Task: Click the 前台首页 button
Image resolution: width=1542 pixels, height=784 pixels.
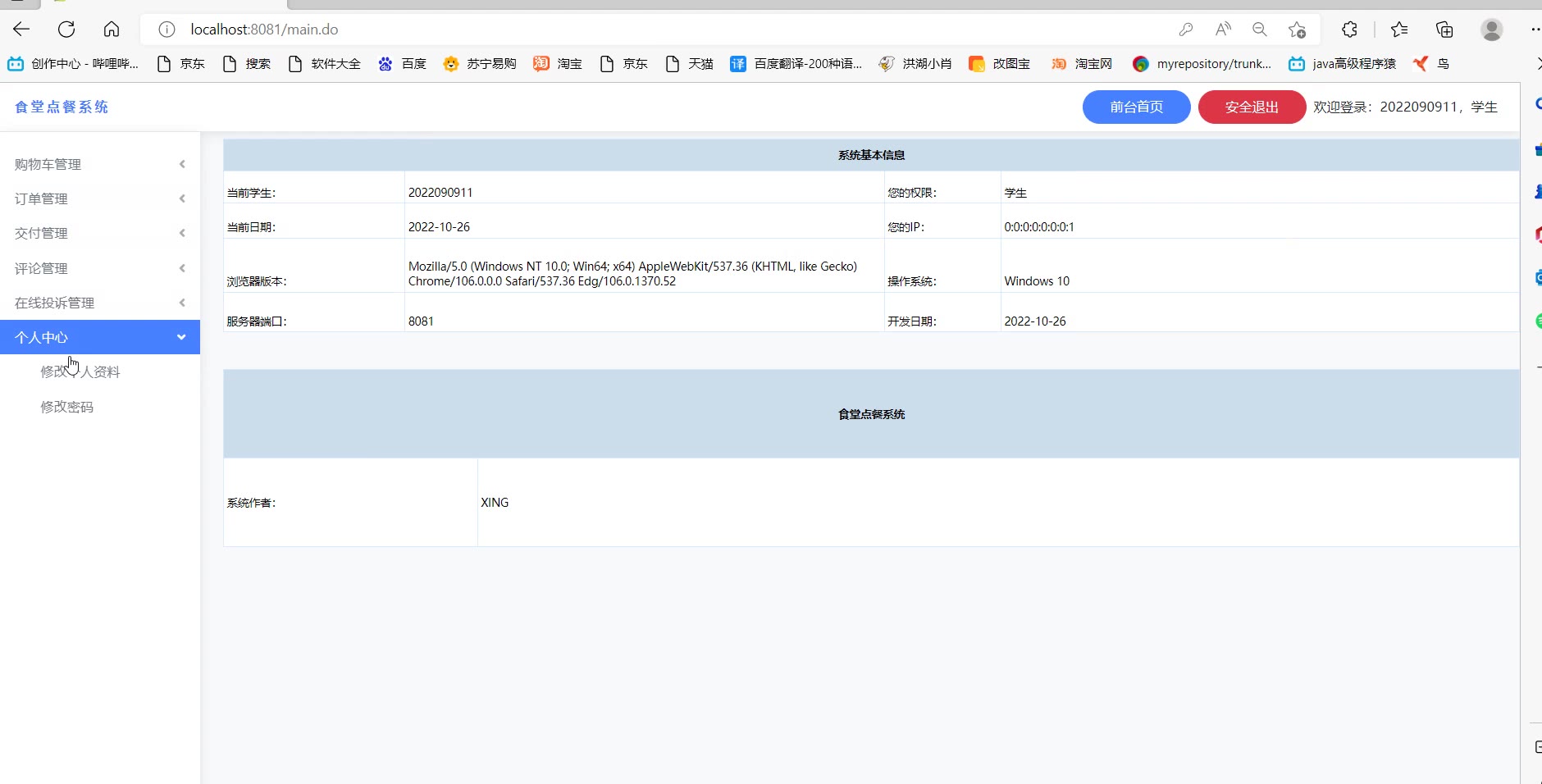Action: [1136, 107]
